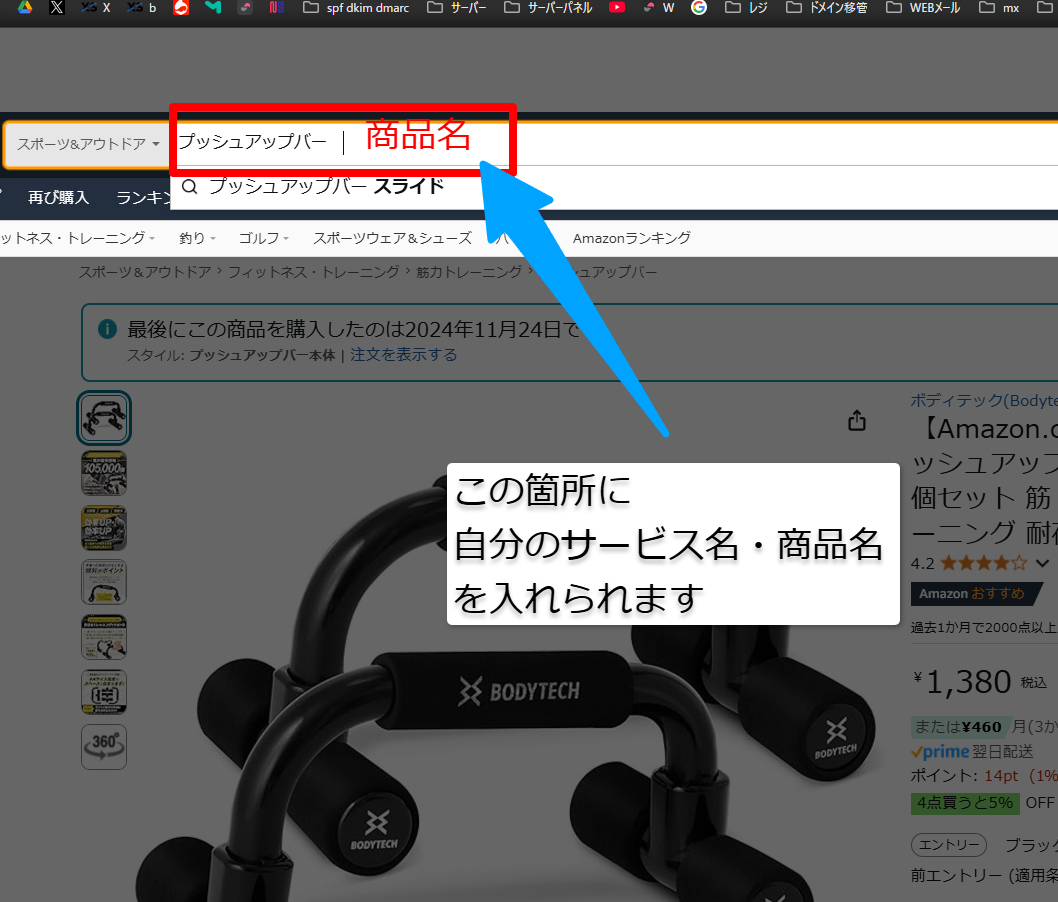Click the 'エントリー' button
This screenshot has width=1058, height=902.
[x=949, y=845]
